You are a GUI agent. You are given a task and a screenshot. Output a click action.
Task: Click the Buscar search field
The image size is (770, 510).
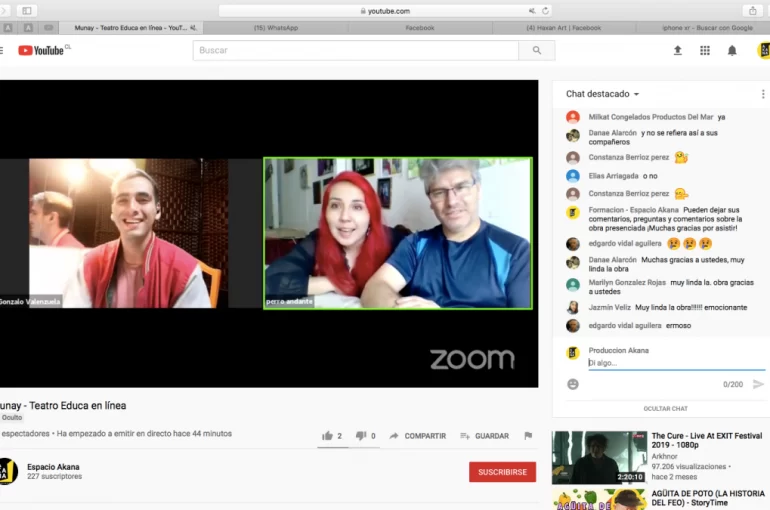pyautogui.click(x=356, y=50)
